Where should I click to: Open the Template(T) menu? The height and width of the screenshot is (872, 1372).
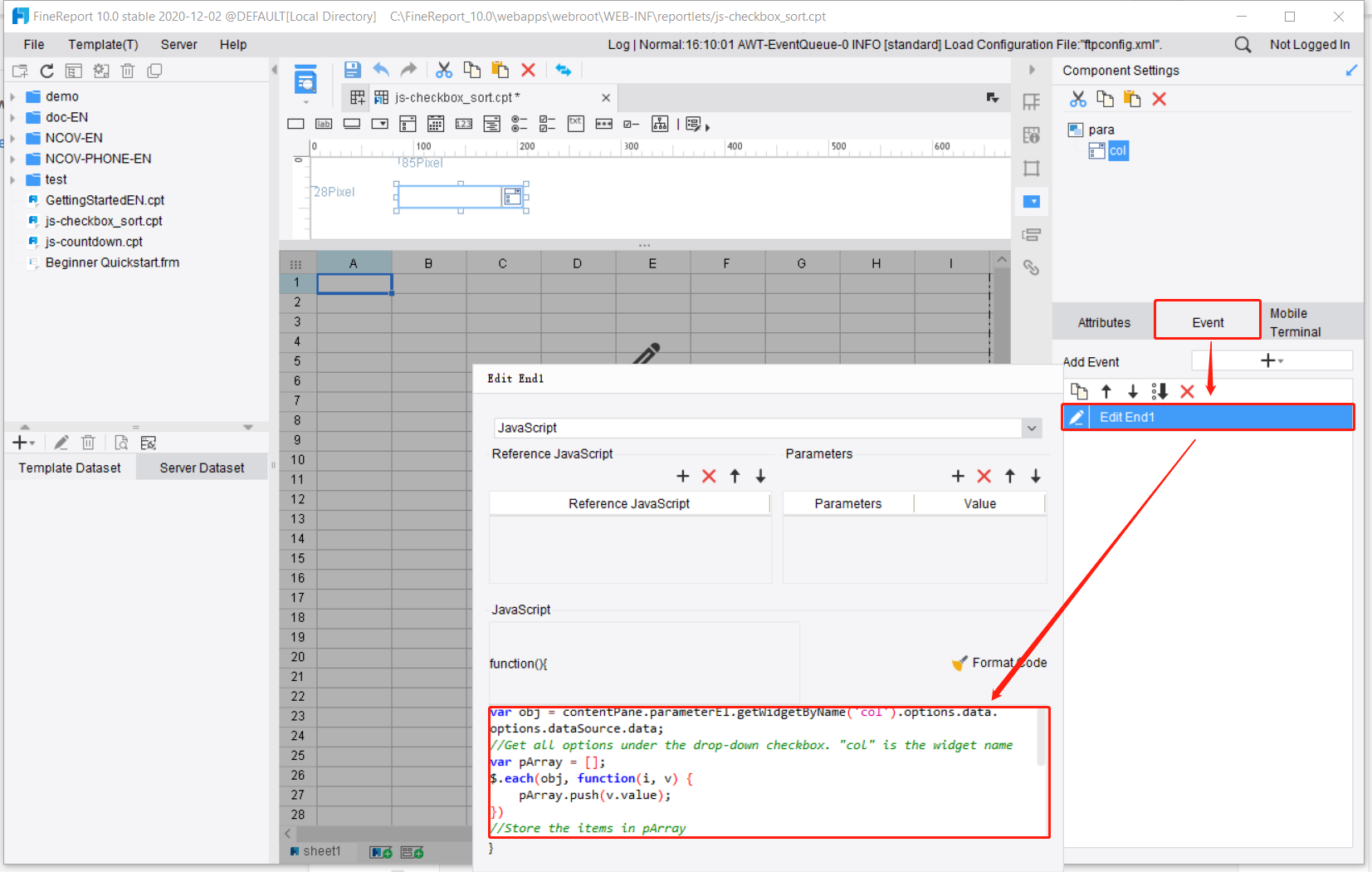tap(103, 45)
